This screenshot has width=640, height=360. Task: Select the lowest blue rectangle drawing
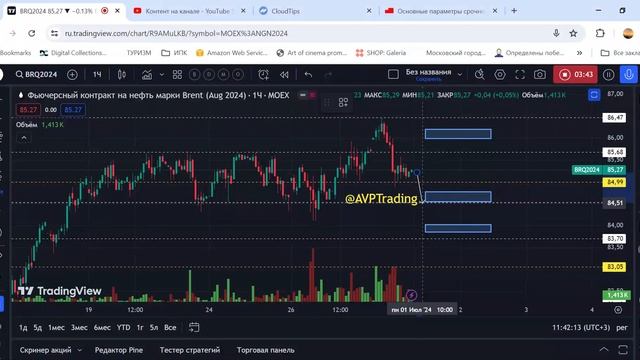coord(458,228)
